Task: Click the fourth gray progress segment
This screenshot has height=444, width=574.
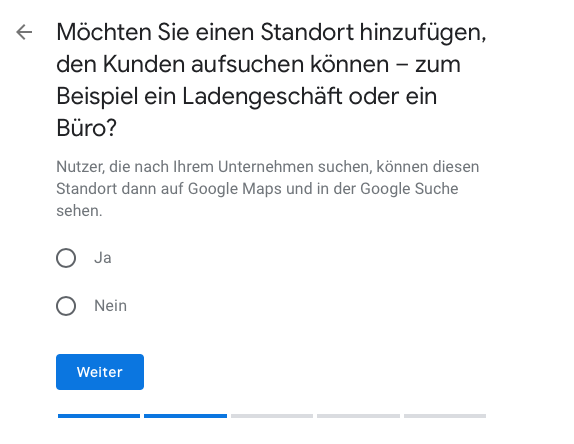Action: coord(358,416)
